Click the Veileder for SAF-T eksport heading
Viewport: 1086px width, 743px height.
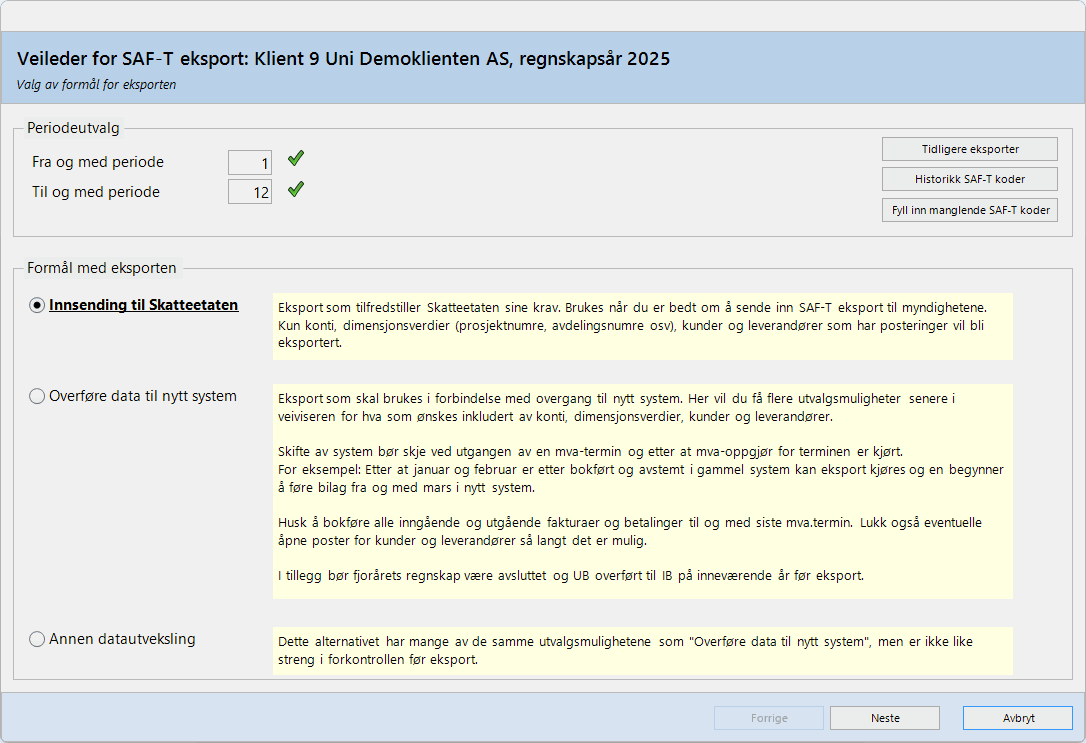pos(343,59)
